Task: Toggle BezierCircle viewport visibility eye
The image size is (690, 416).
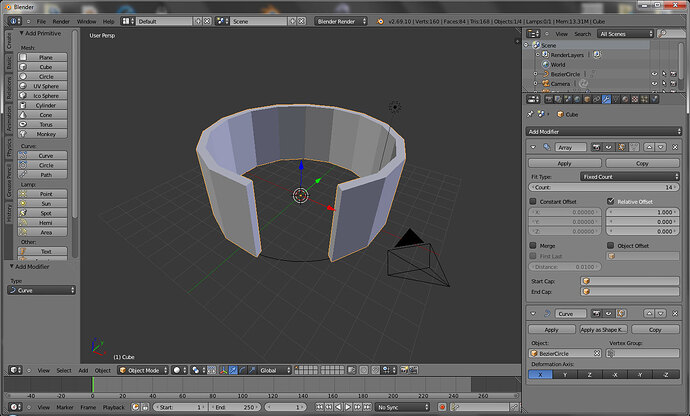Action: (x=654, y=74)
